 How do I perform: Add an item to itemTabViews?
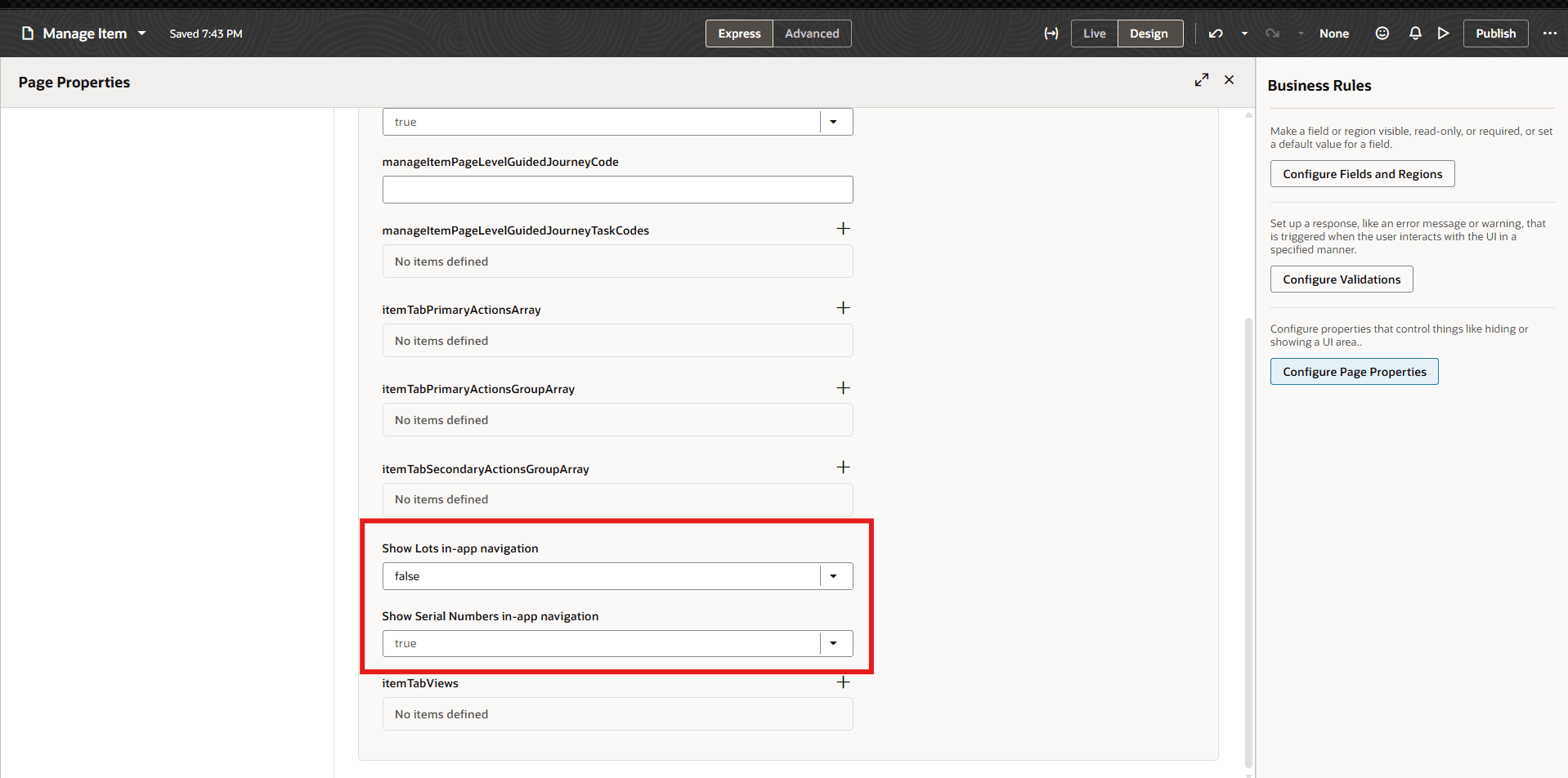click(x=843, y=681)
